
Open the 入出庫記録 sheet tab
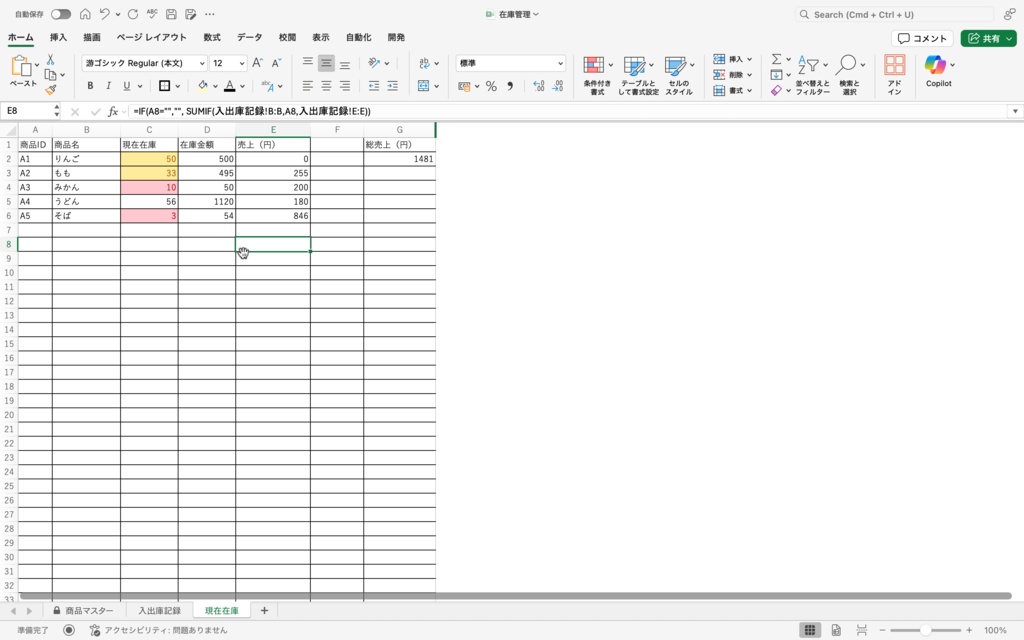[x=159, y=611]
